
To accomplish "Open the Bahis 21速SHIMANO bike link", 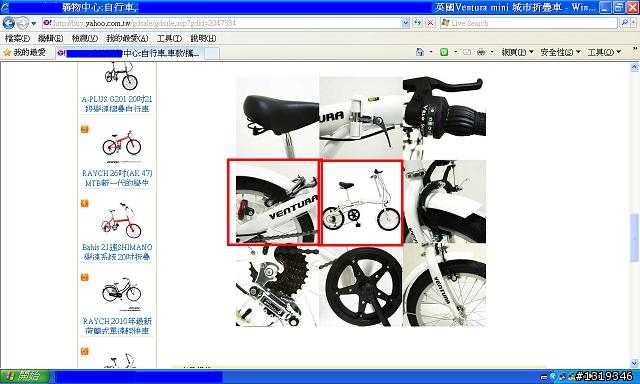I will point(117,252).
